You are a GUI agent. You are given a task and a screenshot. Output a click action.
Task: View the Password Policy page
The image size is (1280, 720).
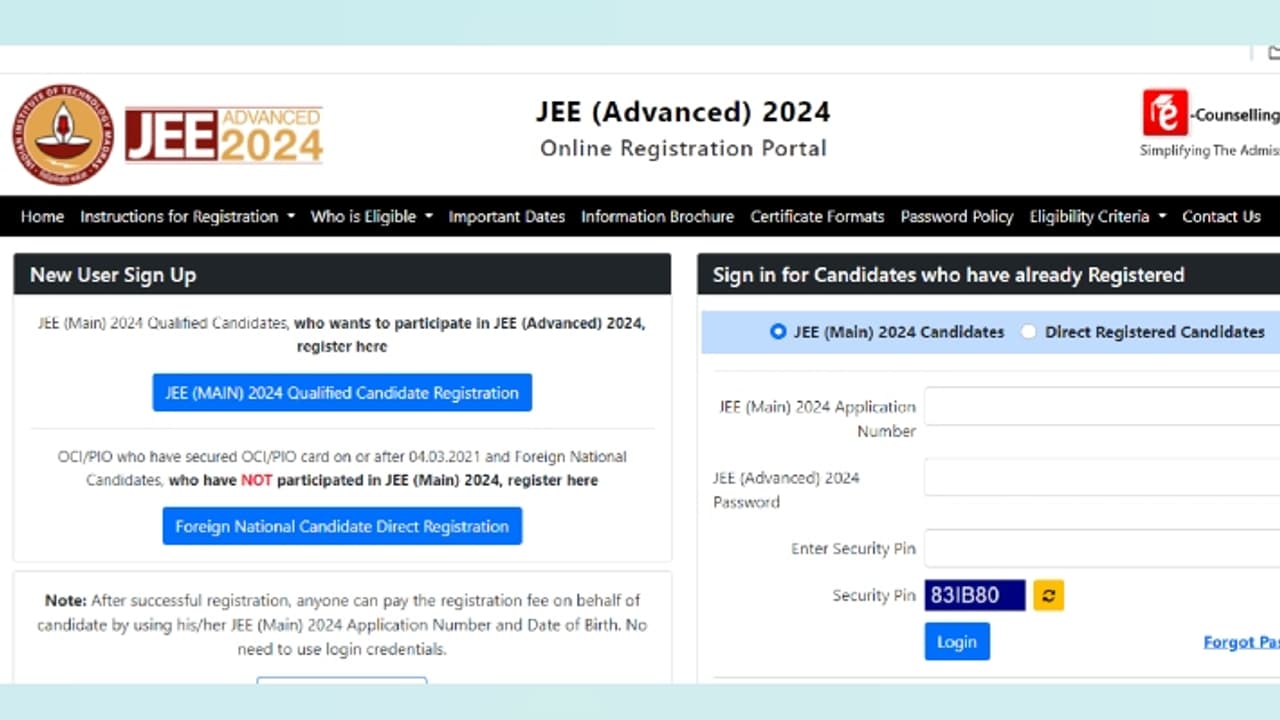(x=956, y=216)
